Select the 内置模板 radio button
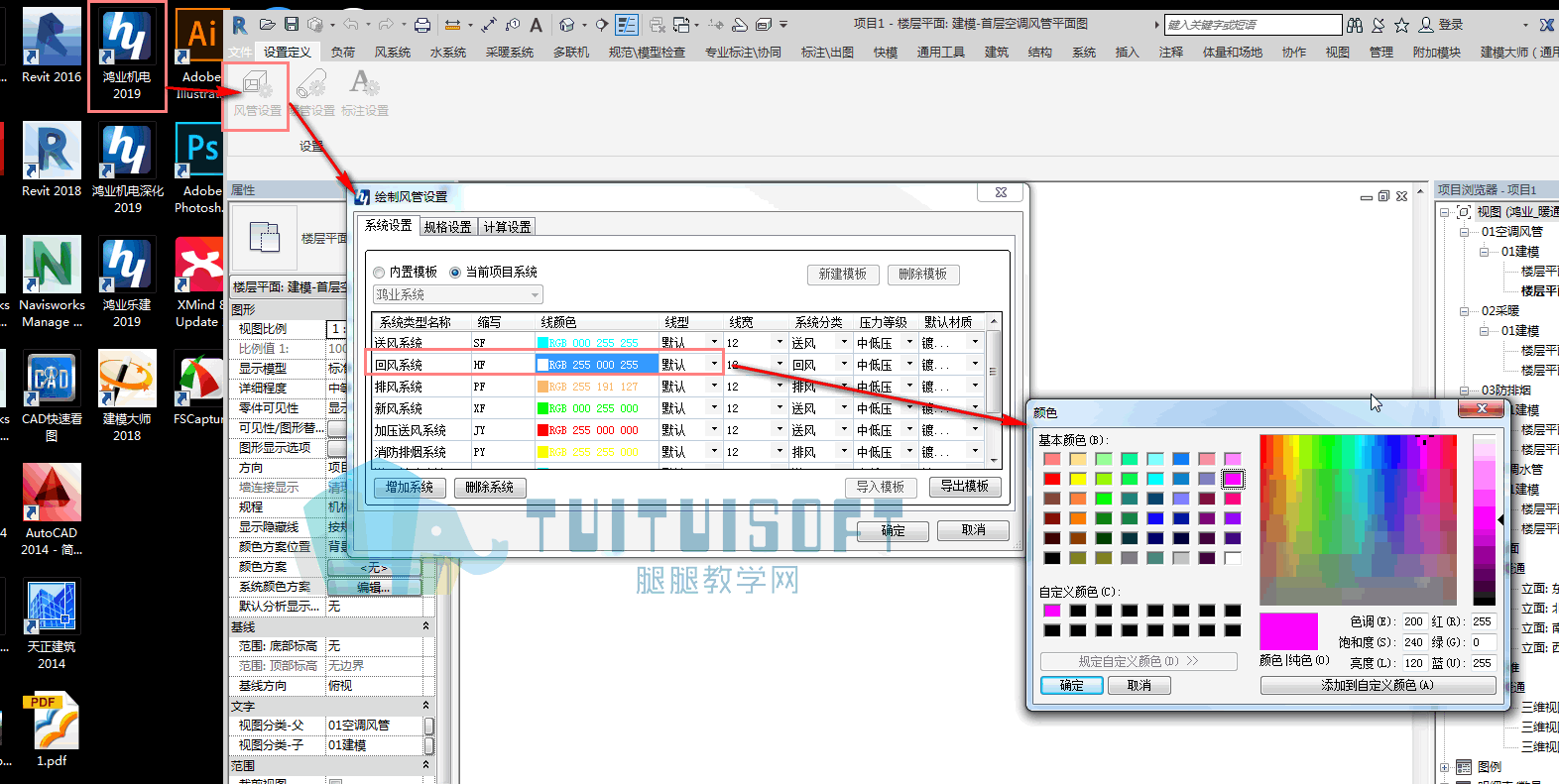 click(379, 273)
